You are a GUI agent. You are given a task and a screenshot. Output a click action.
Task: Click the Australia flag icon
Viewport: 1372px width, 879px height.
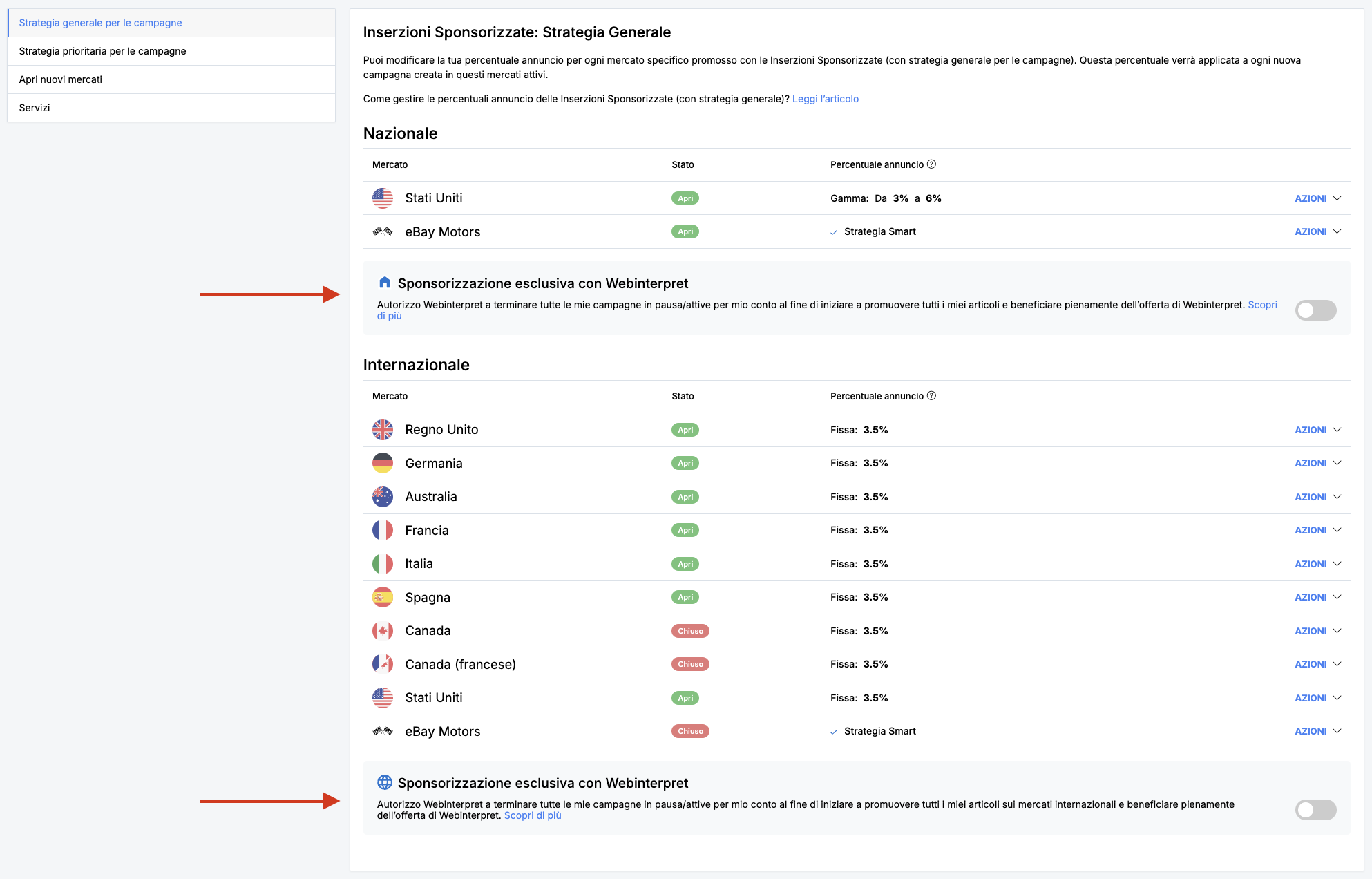383,497
